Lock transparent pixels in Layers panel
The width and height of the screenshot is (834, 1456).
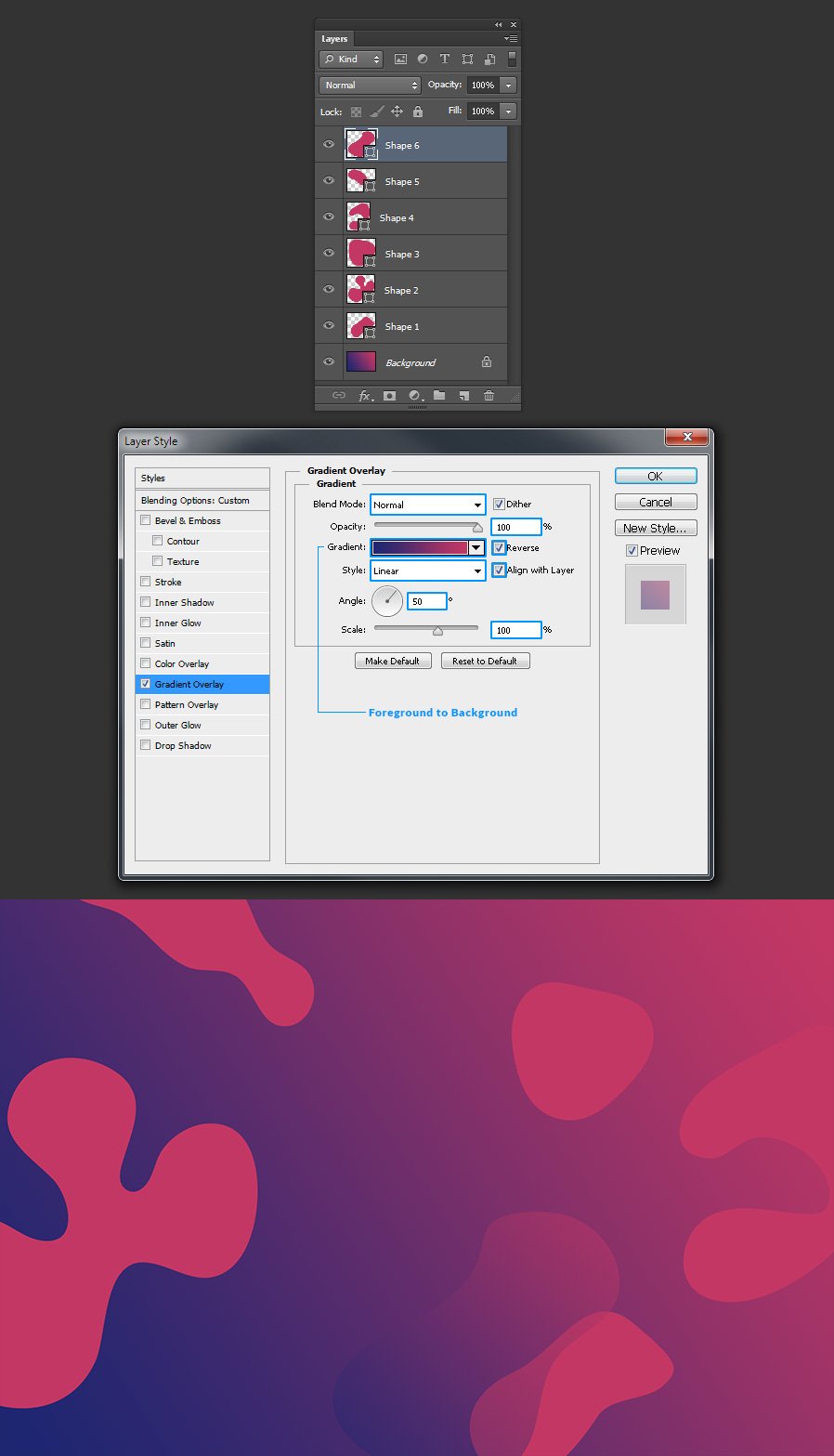(x=356, y=111)
